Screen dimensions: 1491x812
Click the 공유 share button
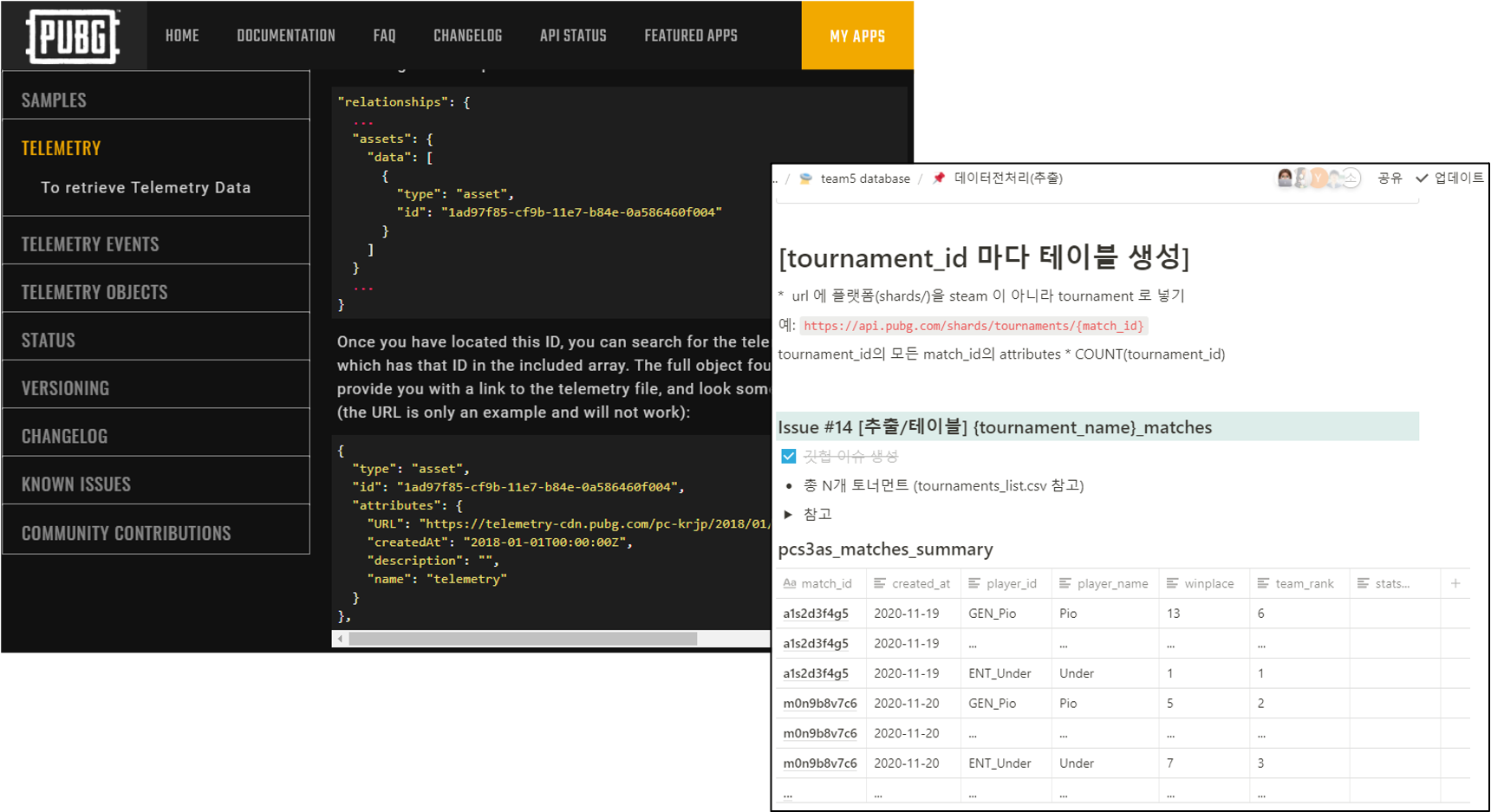click(x=1390, y=178)
